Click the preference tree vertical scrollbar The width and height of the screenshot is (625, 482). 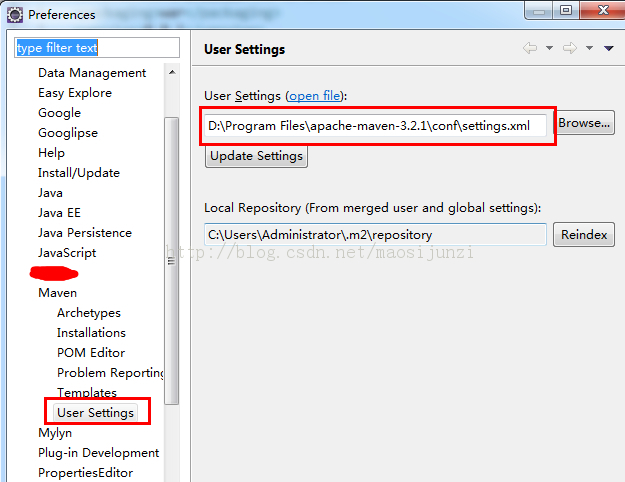(x=172, y=260)
